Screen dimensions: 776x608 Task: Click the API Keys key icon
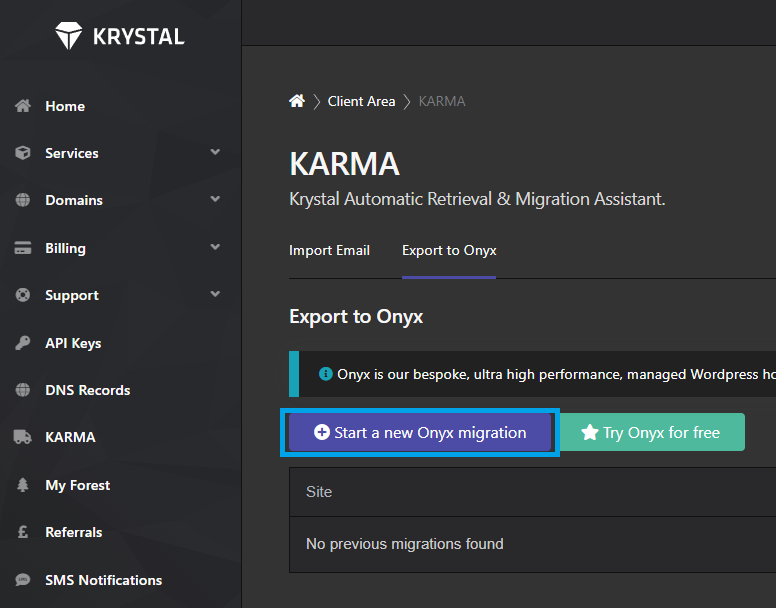pyautogui.click(x=23, y=342)
